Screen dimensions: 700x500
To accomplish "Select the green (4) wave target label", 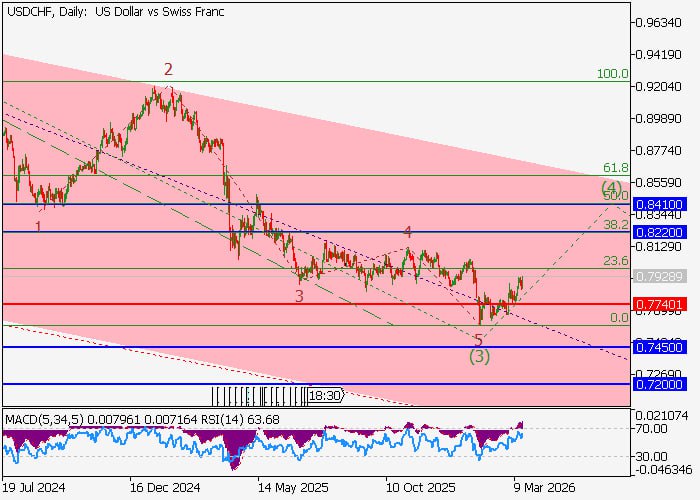I will click(611, 187).
